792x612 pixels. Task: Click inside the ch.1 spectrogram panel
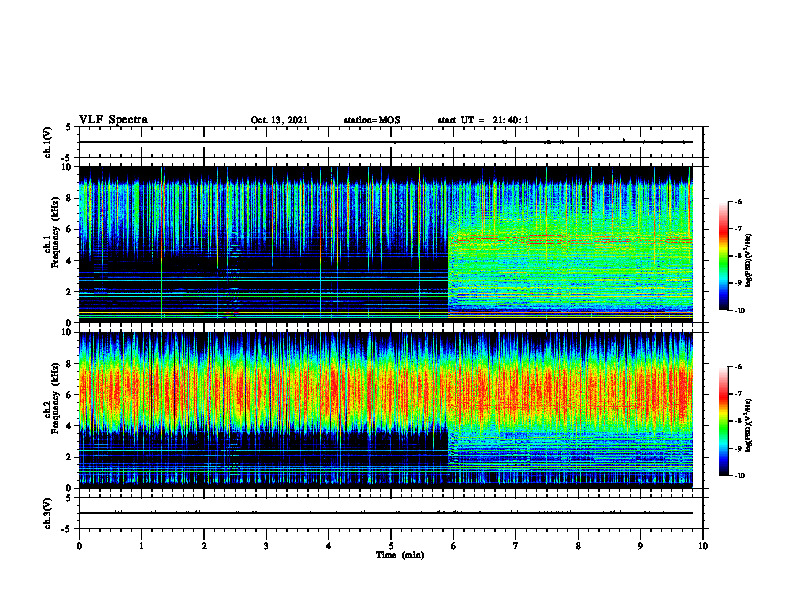(386, 244)
